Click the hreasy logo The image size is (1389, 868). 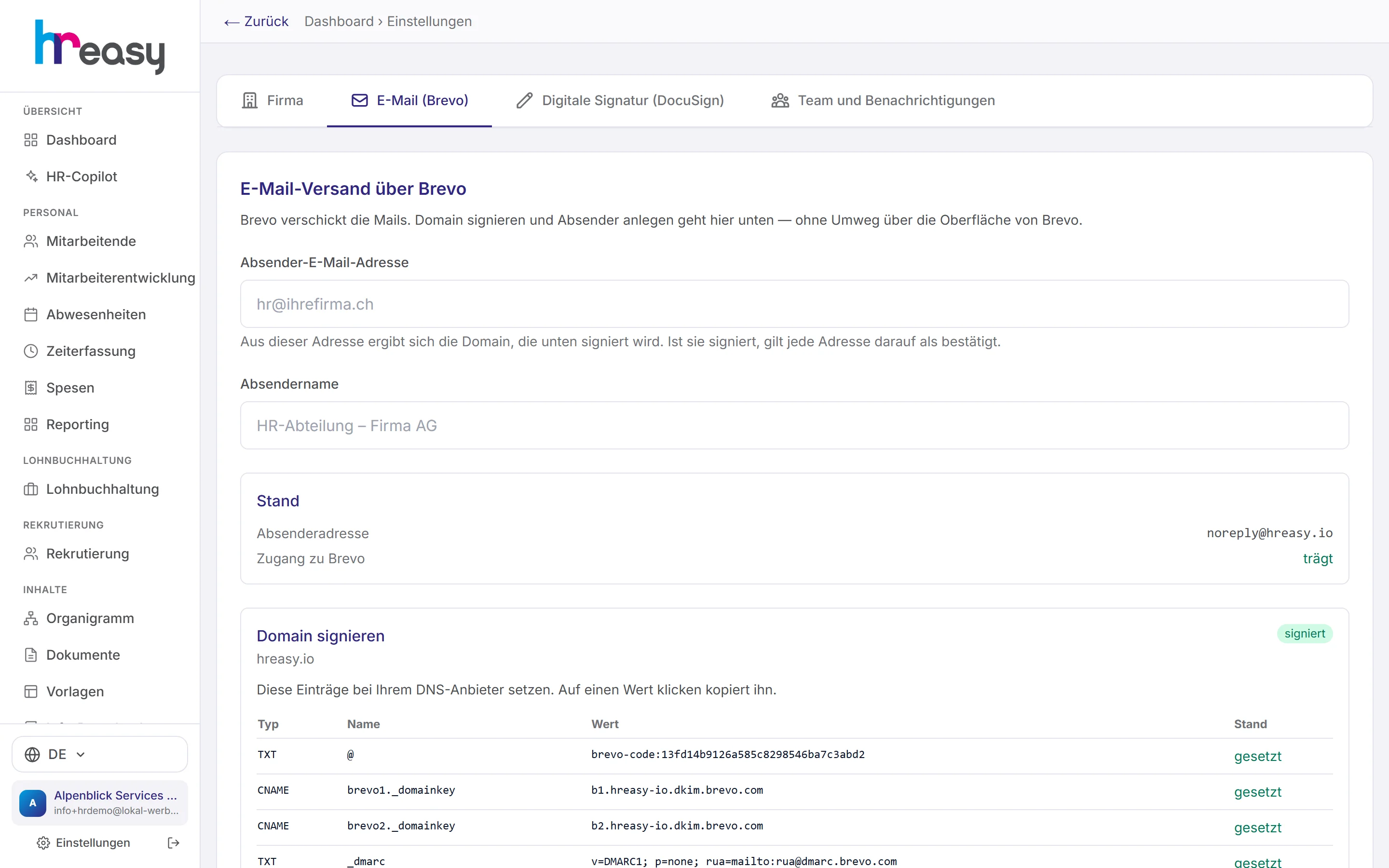[x=100, y=46]
